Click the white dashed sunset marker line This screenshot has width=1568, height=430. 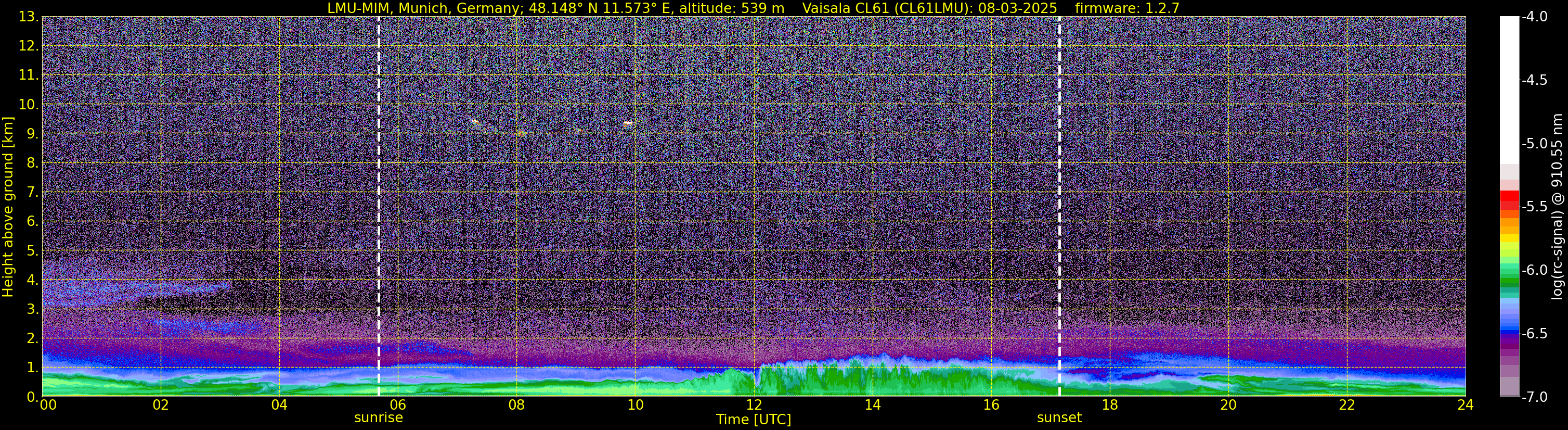tap(1059, 207)
